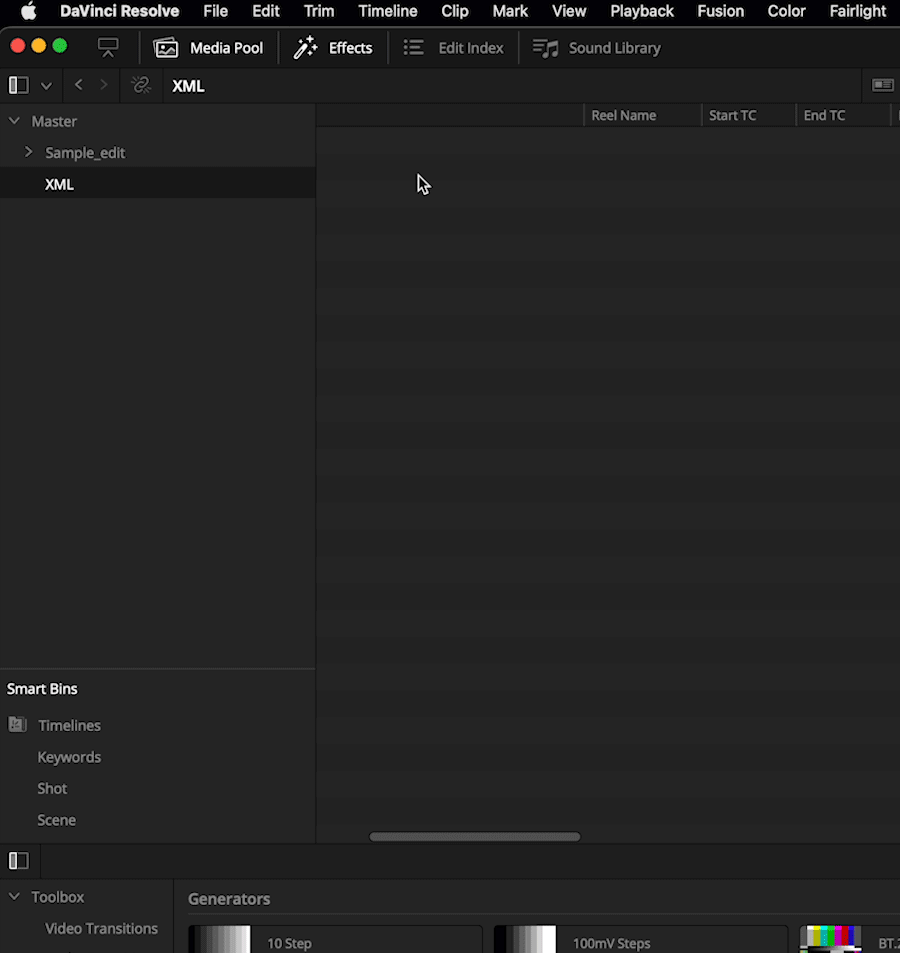Image resolution: width=900 pixels, height=953 pixels.
Task: Select the Toolbox category
Action: (58, 897)
